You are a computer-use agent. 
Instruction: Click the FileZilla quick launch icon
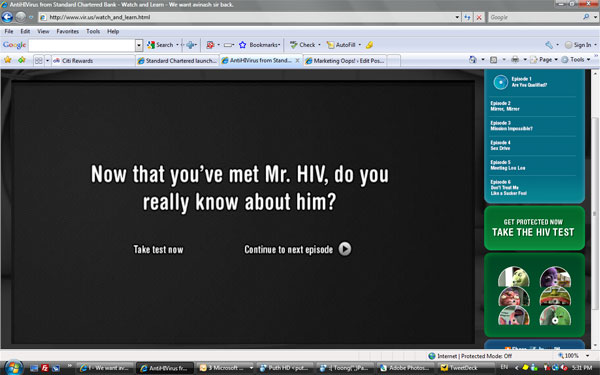coord(45,368)
